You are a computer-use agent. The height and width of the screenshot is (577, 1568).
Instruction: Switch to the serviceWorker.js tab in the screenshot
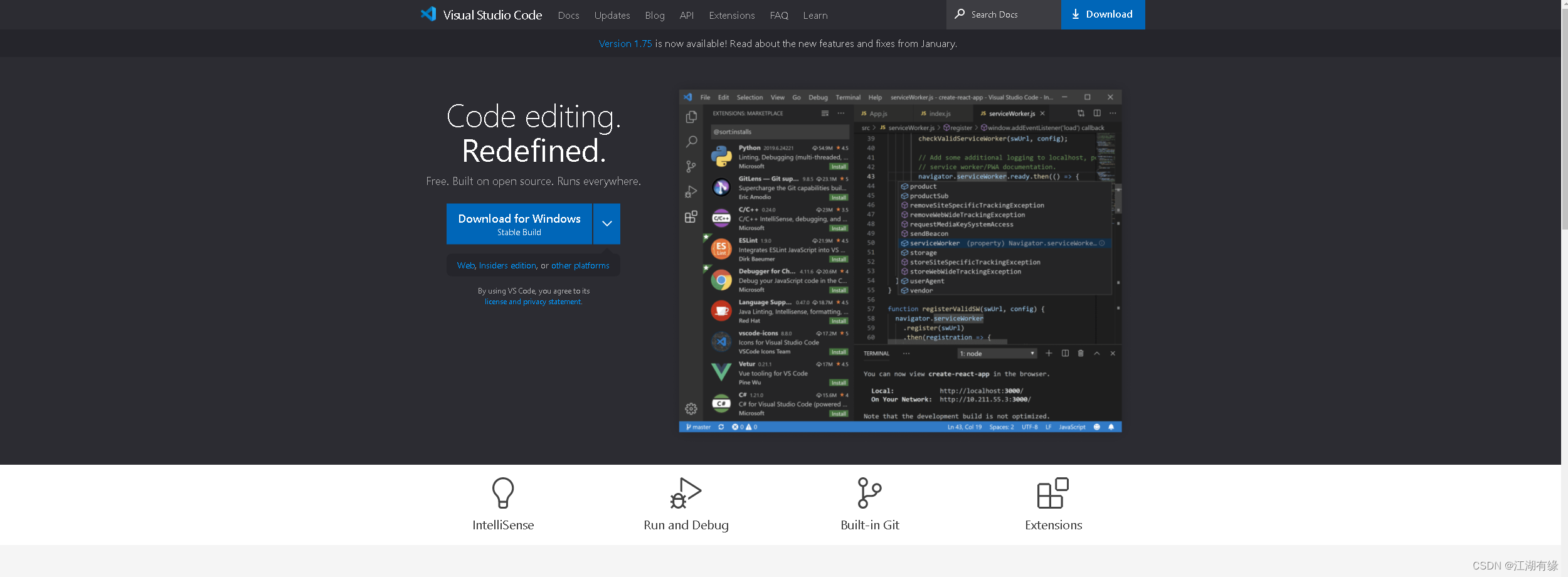tap(1012, 114)
